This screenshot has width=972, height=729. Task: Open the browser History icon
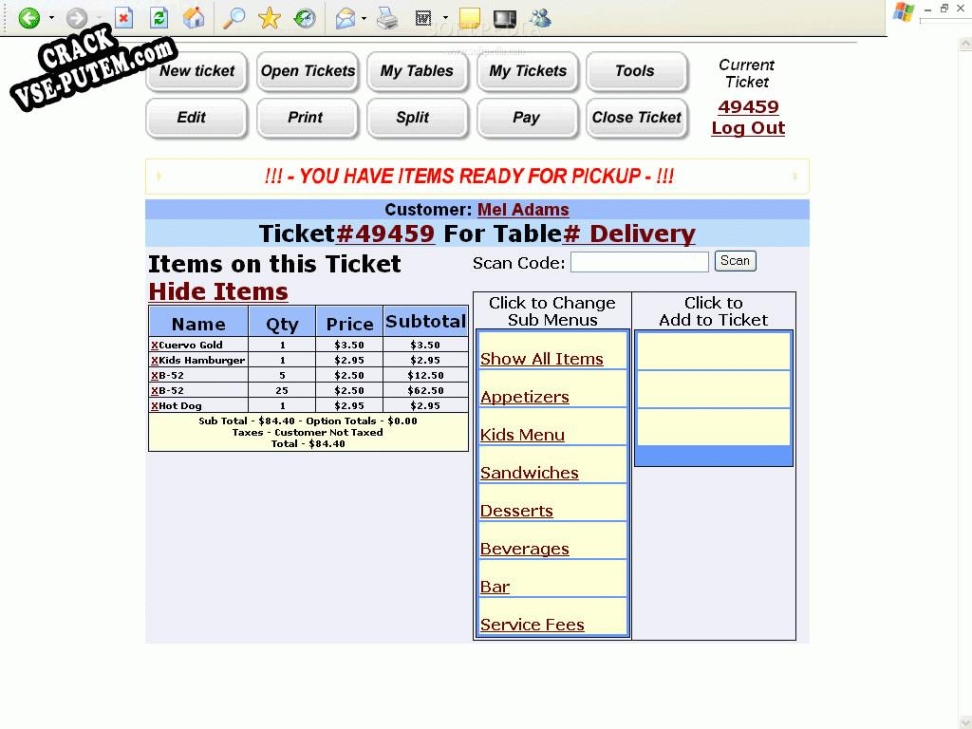(305, 18)
